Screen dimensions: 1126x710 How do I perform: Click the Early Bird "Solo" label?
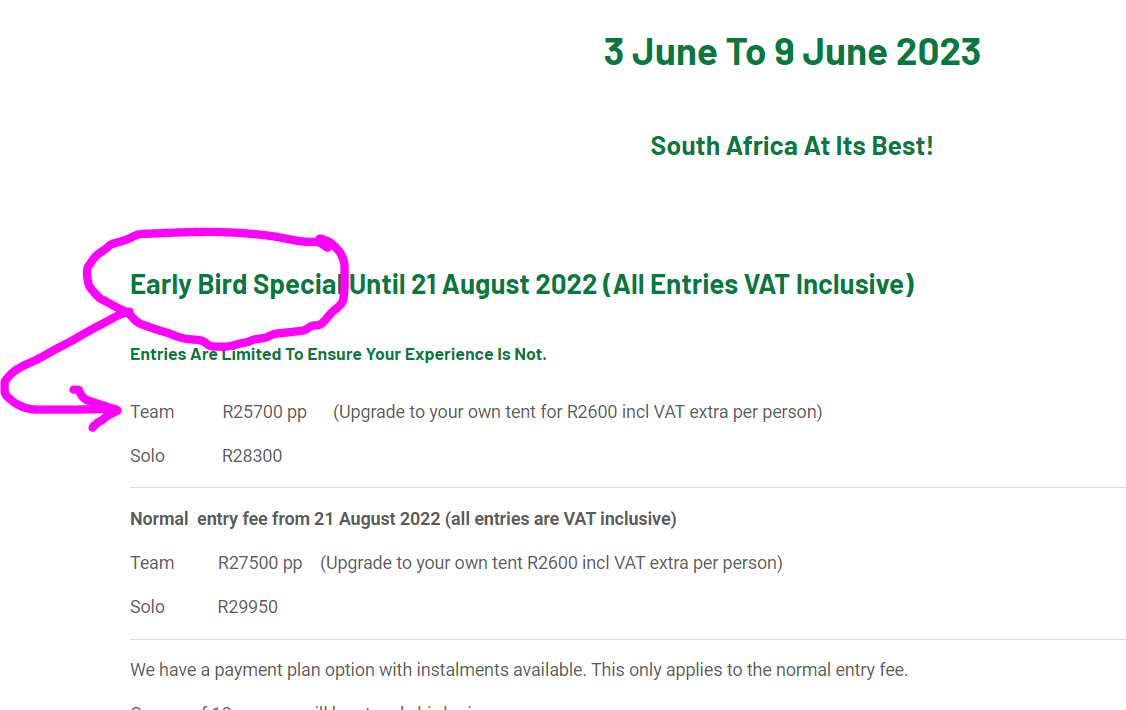(x=147, y=456)
